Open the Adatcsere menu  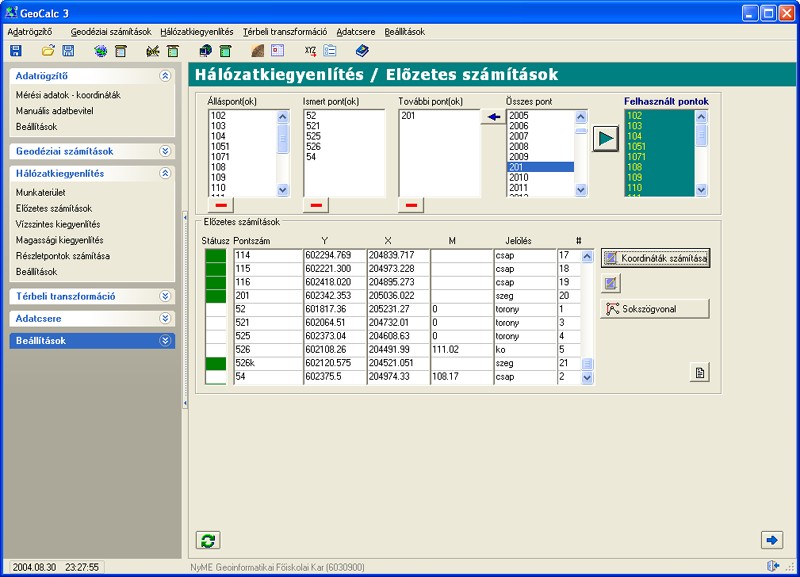(356, 32)
